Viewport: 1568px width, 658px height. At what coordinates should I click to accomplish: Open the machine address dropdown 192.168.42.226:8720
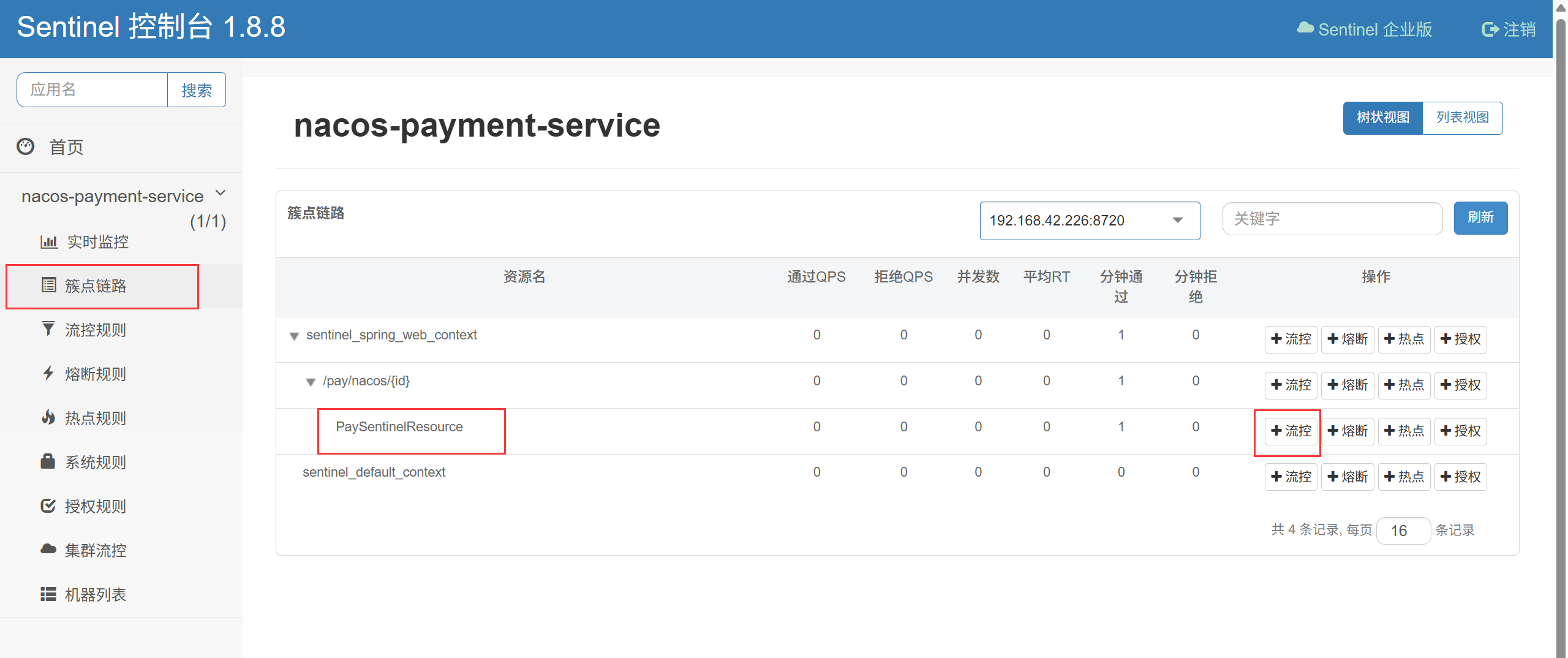point(1090,221)
